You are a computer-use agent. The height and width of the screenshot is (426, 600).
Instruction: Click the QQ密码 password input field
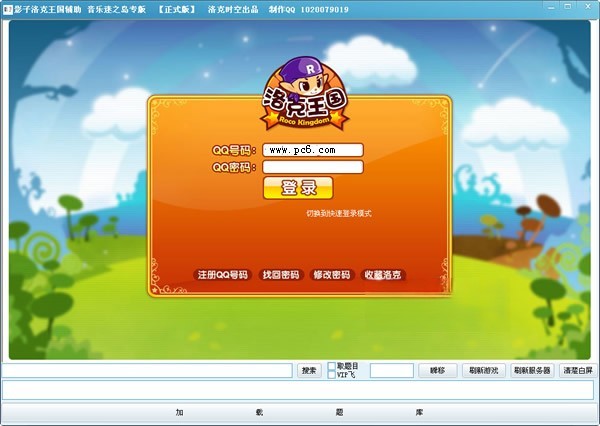point(313,167)
